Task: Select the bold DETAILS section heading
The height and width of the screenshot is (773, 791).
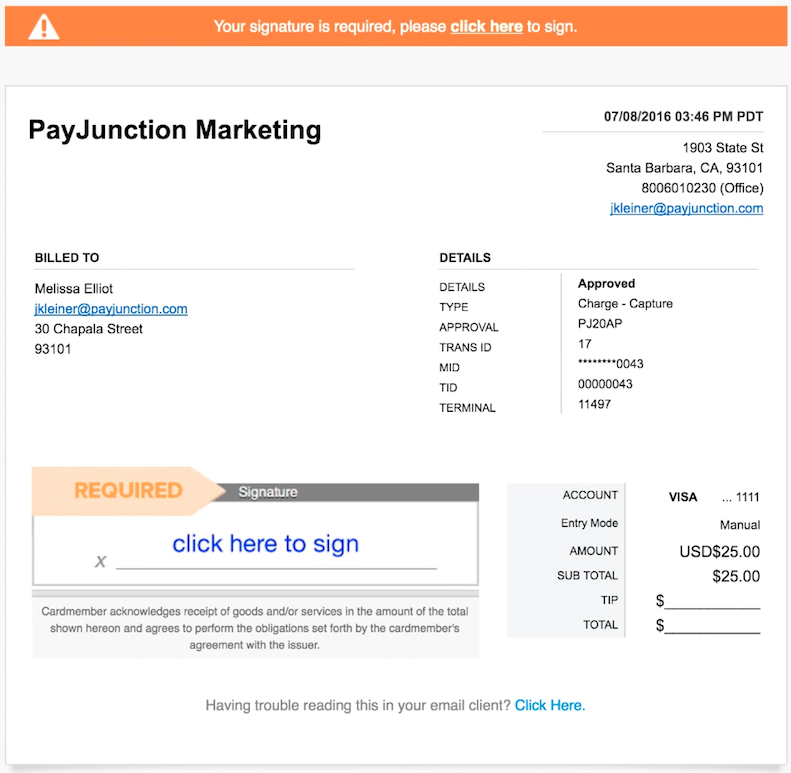Action: pyautogui.click(x=465, y=257)
